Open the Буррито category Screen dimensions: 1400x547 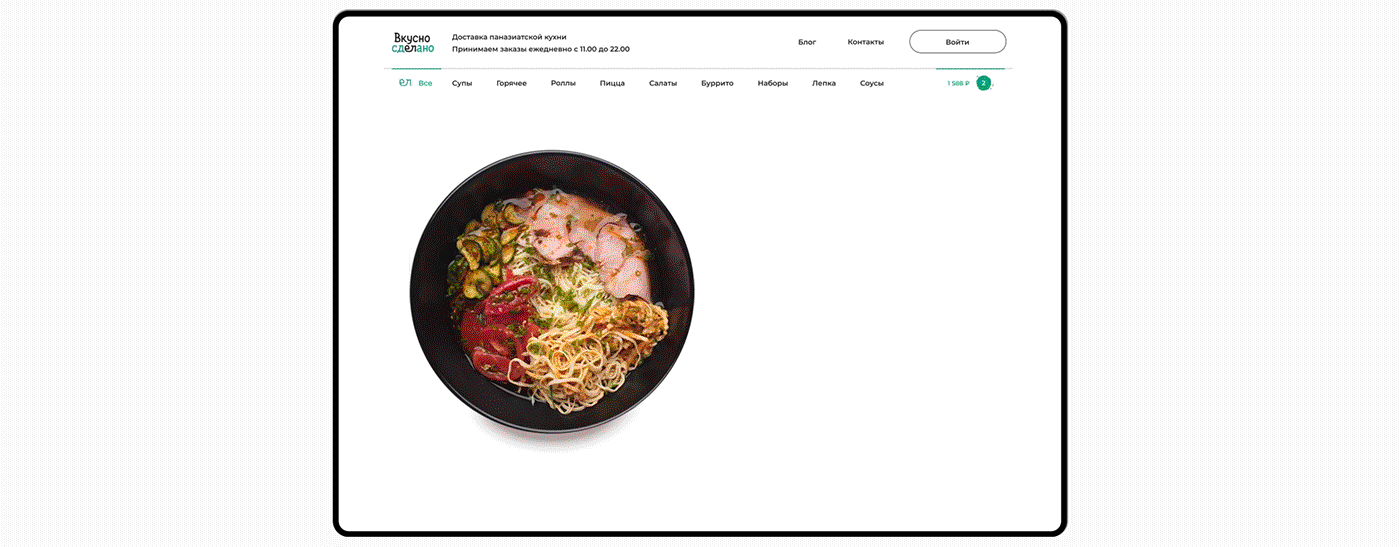click(717, 83)
